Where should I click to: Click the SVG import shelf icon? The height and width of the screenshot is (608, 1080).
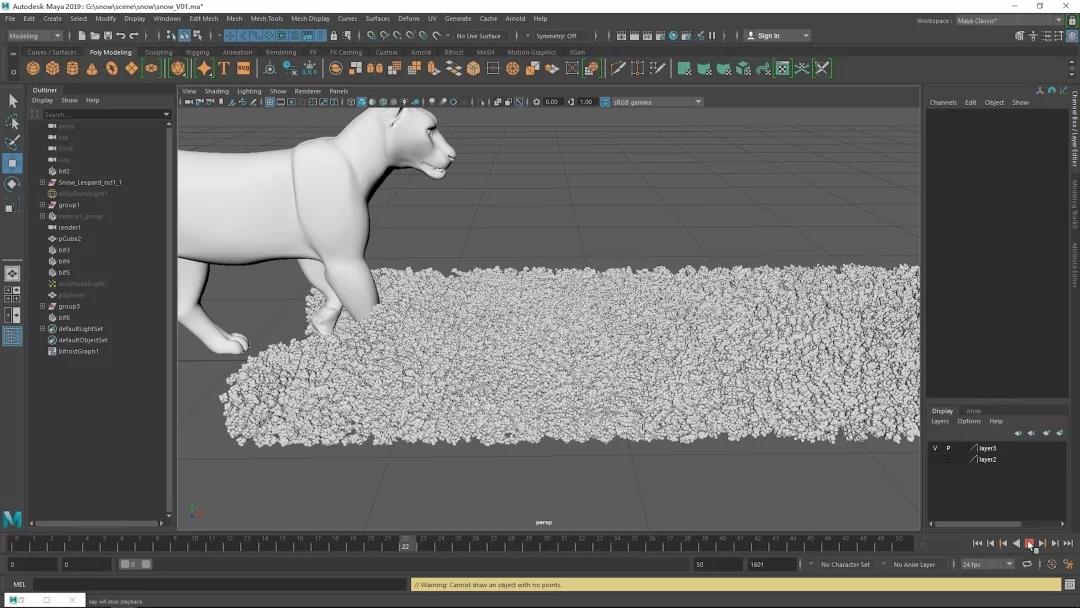[x=243, y=69]
